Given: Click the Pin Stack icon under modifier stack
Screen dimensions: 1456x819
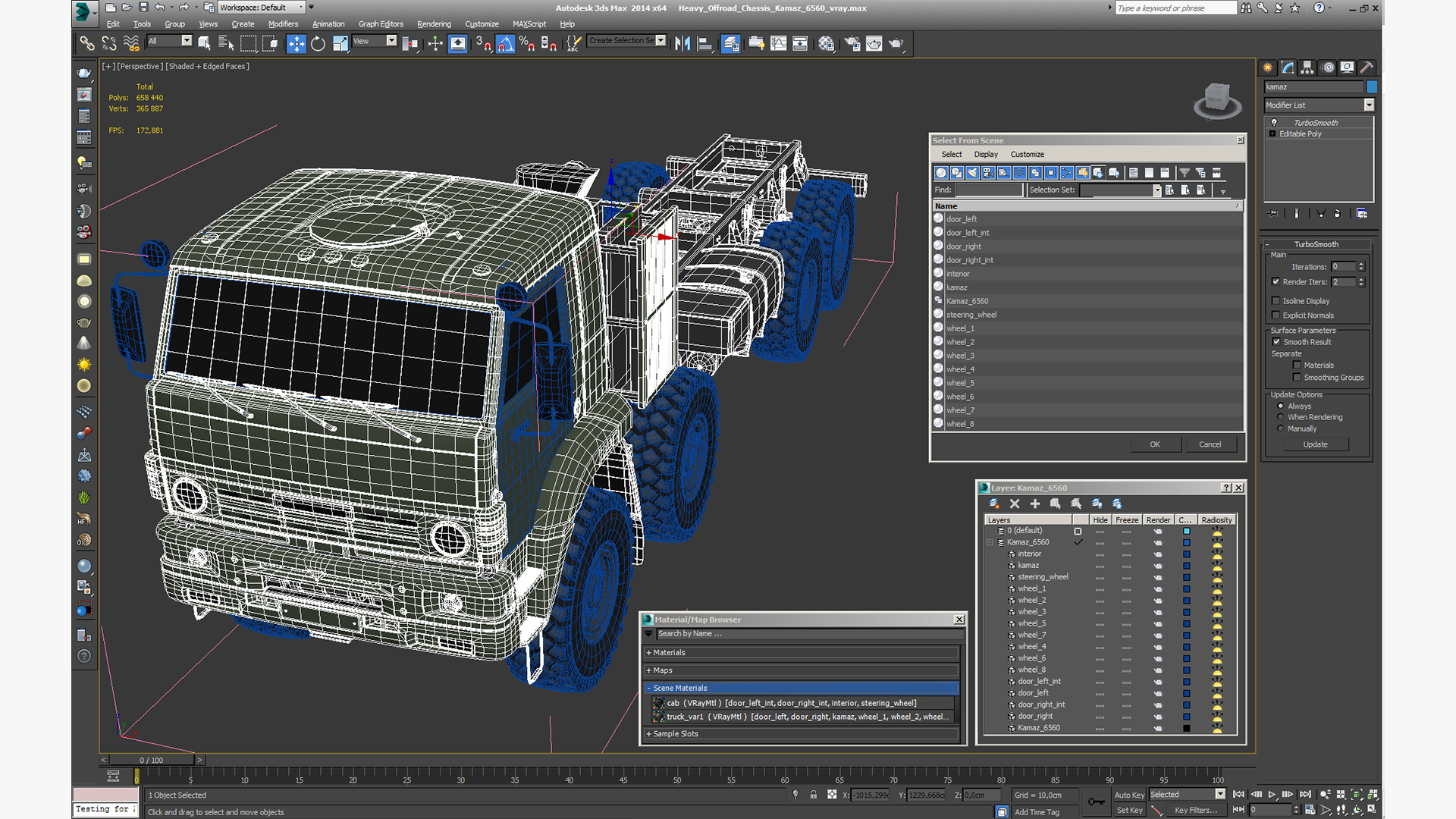Looking at the screenshot, I should pyautogui.click(x=1273, y=214).
